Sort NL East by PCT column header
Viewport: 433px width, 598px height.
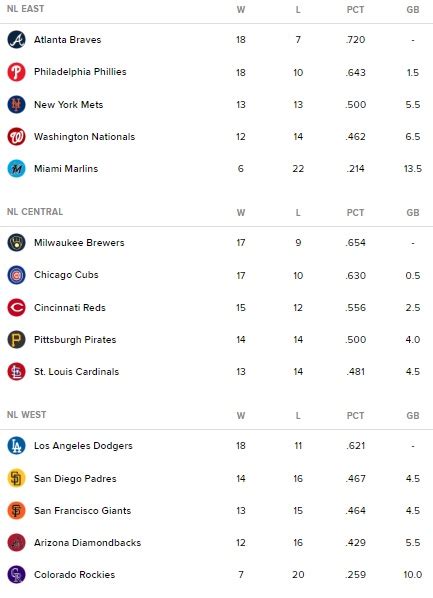coord(355,10)
